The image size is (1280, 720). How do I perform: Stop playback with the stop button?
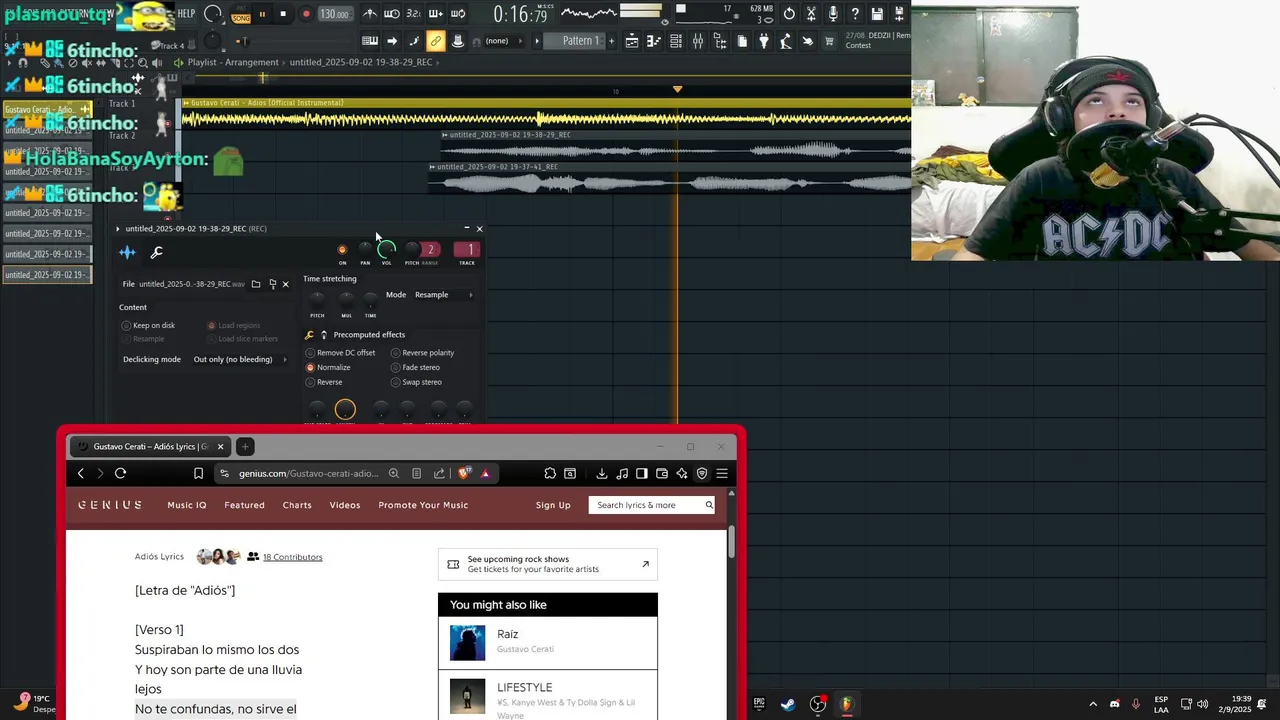pyautogui.click(x=283, y=14)
